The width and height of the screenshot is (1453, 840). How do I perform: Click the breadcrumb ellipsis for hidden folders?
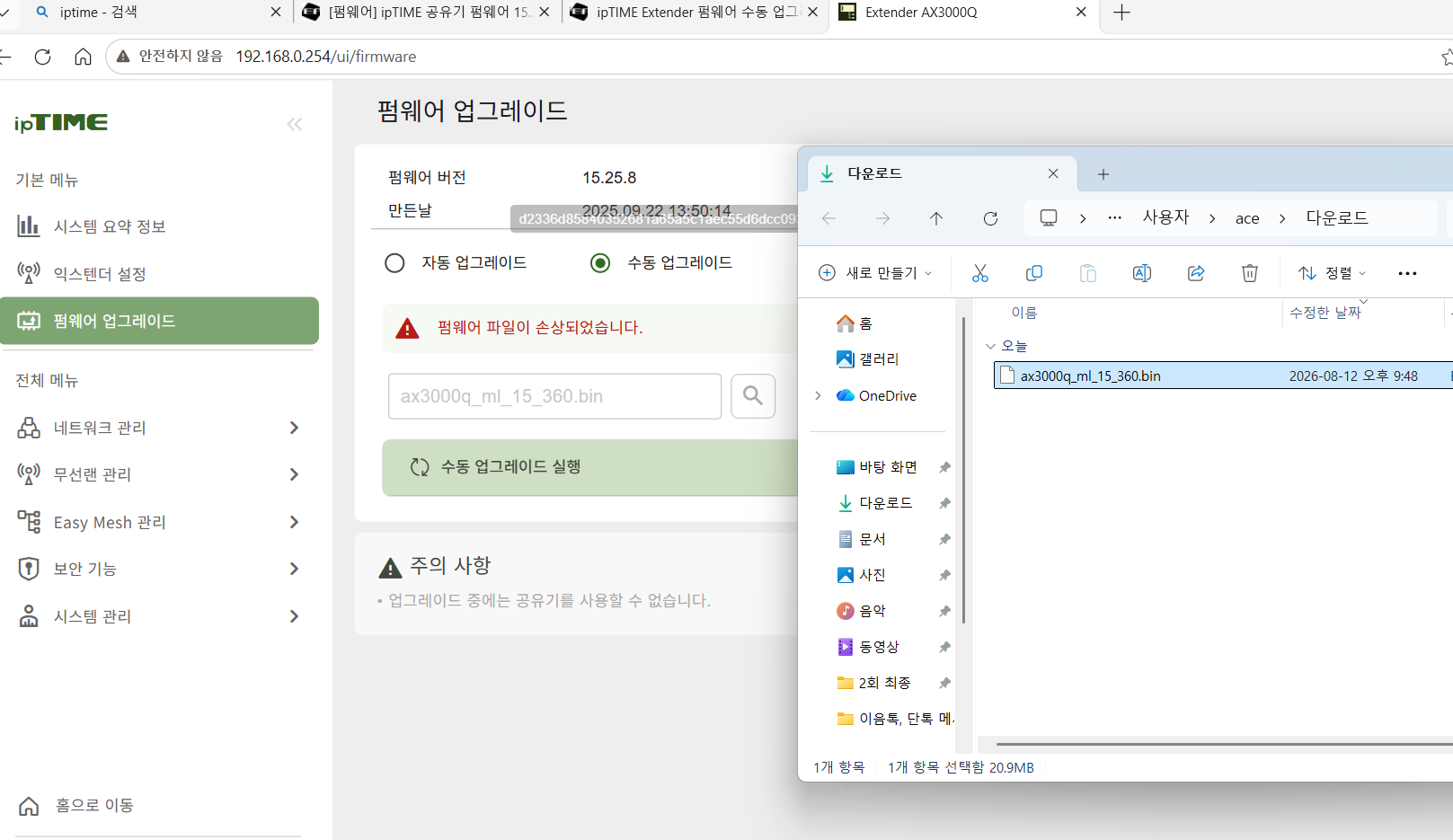point(1114,217)
